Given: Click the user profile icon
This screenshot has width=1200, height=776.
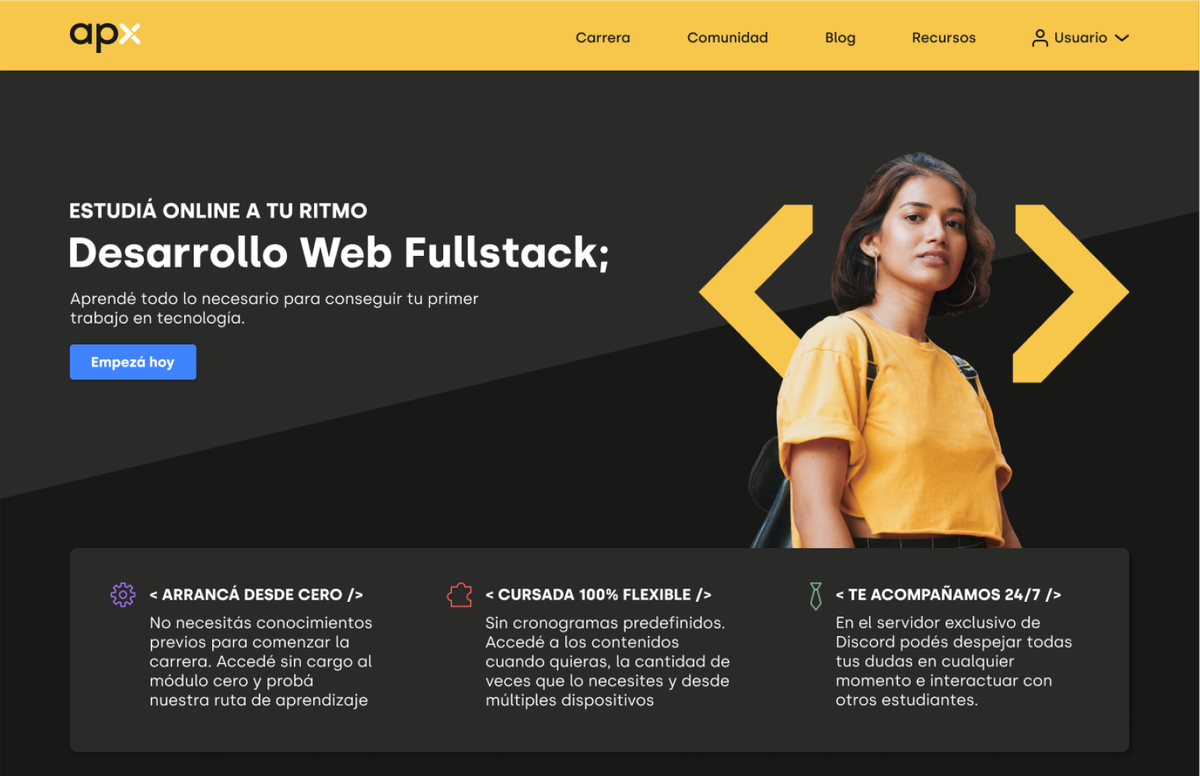Looking at the screenshot, I should pyautogui.click(x=1040, y=38).
